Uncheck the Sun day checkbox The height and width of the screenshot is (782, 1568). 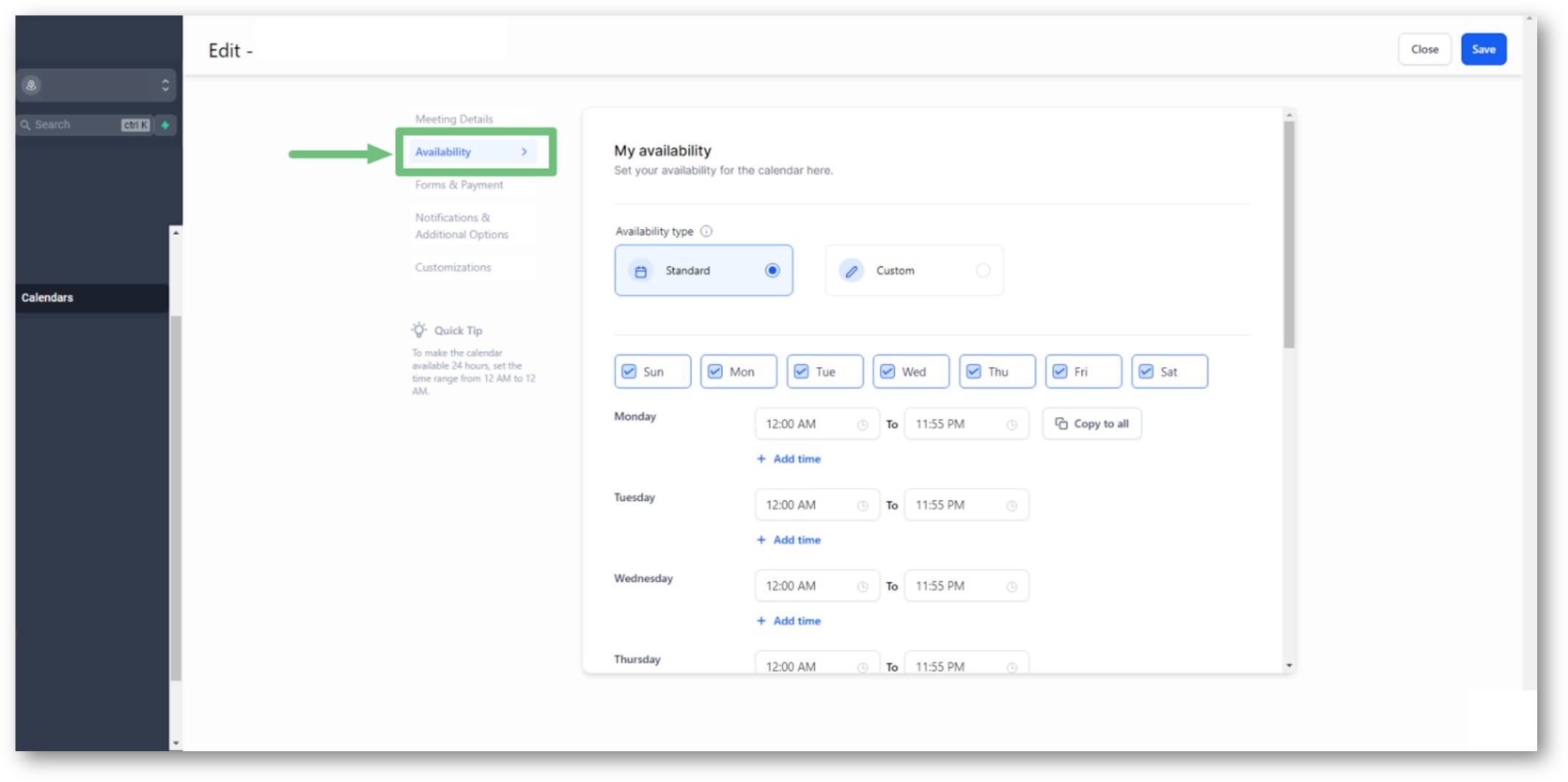[629, 372]
